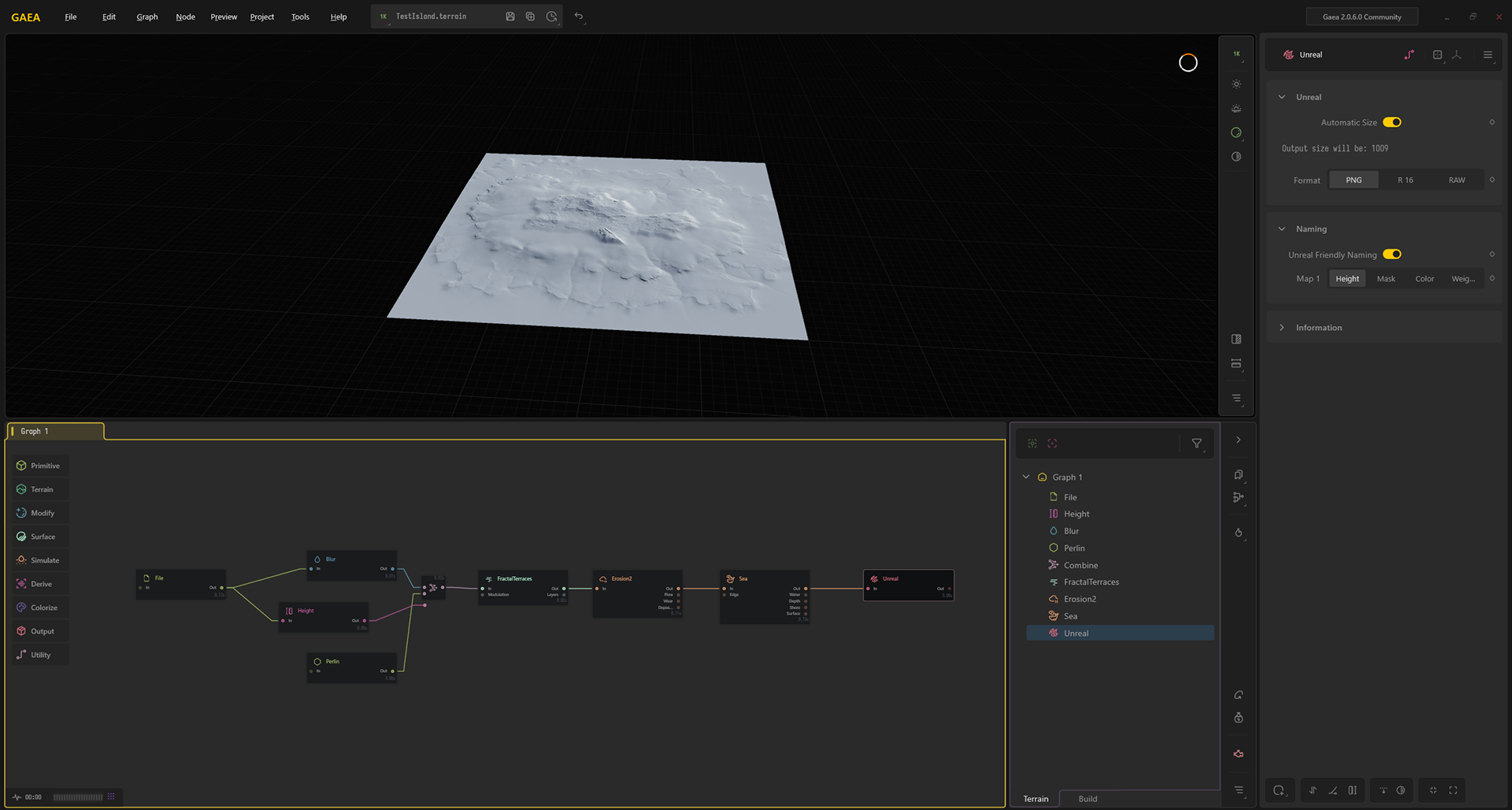Collapse the Graph 1 tree node

1026,477
